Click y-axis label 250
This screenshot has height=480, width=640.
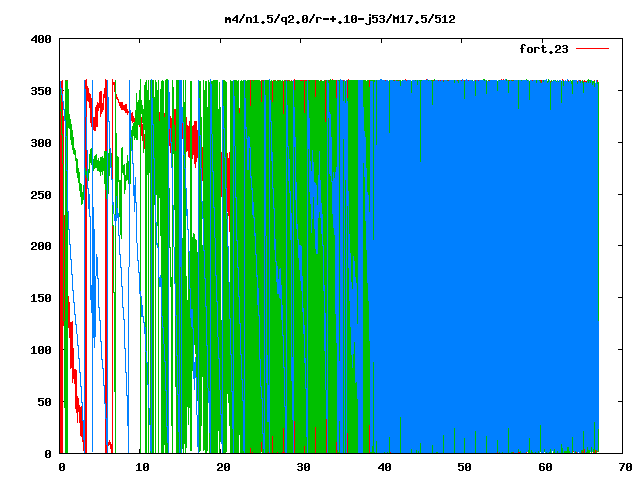41,195
